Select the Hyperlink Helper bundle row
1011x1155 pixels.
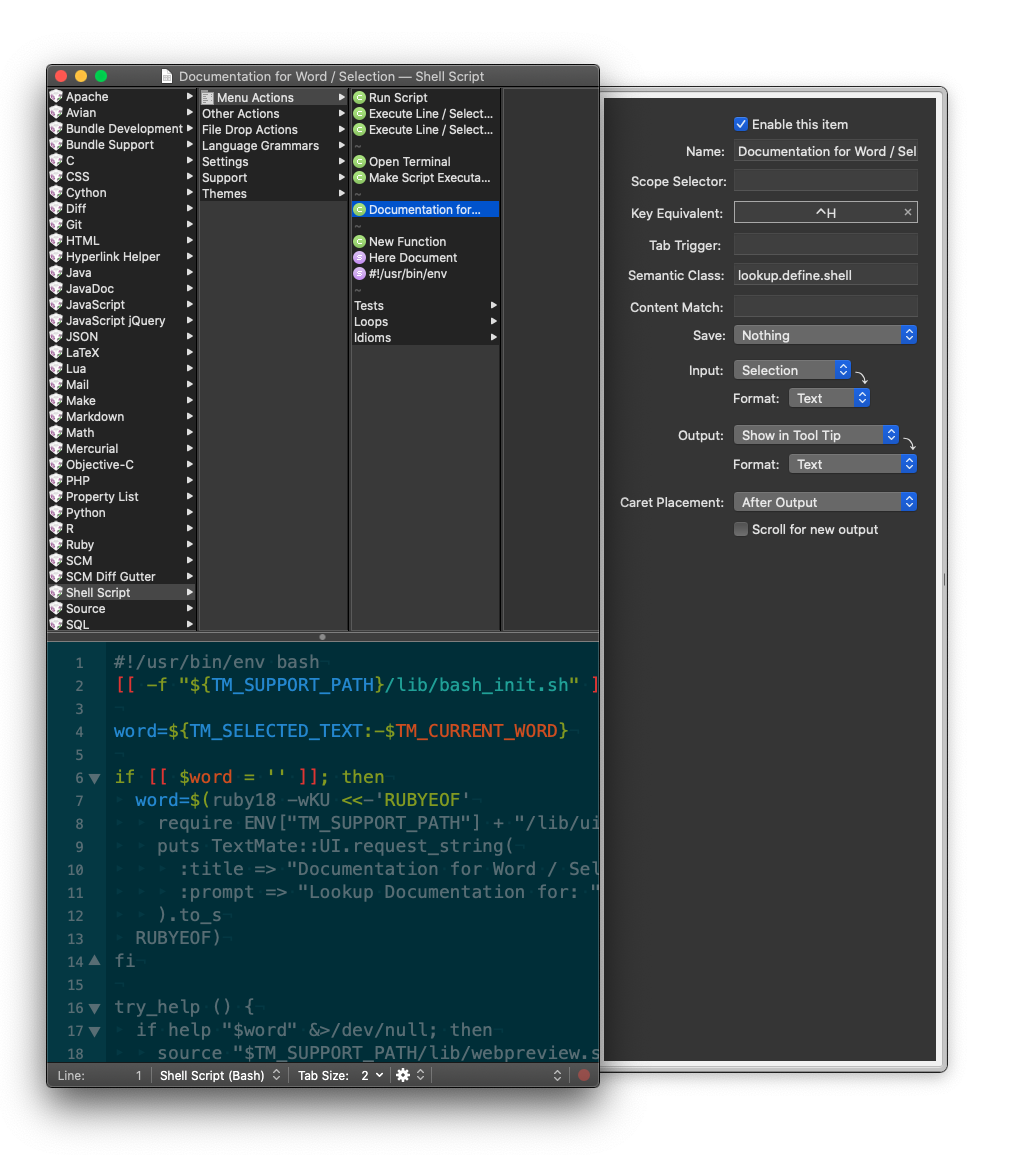click(122, 256)
